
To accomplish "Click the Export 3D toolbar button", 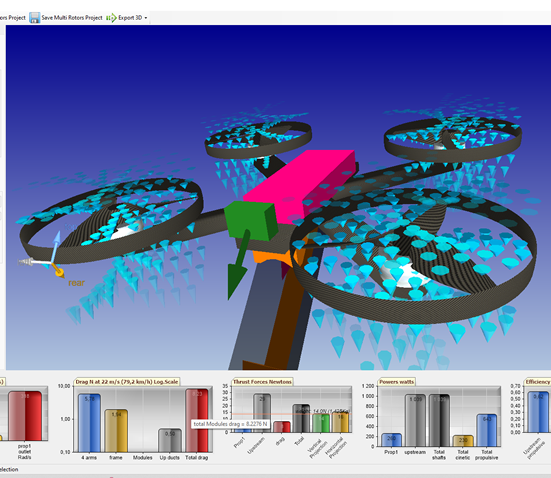I will pos(124,18).
